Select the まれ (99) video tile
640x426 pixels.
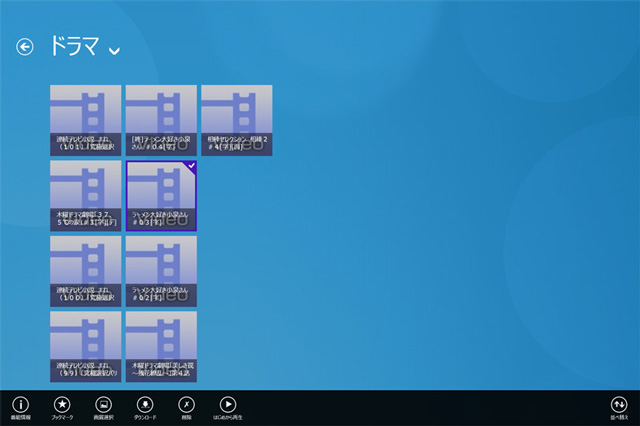pos(86,347)
